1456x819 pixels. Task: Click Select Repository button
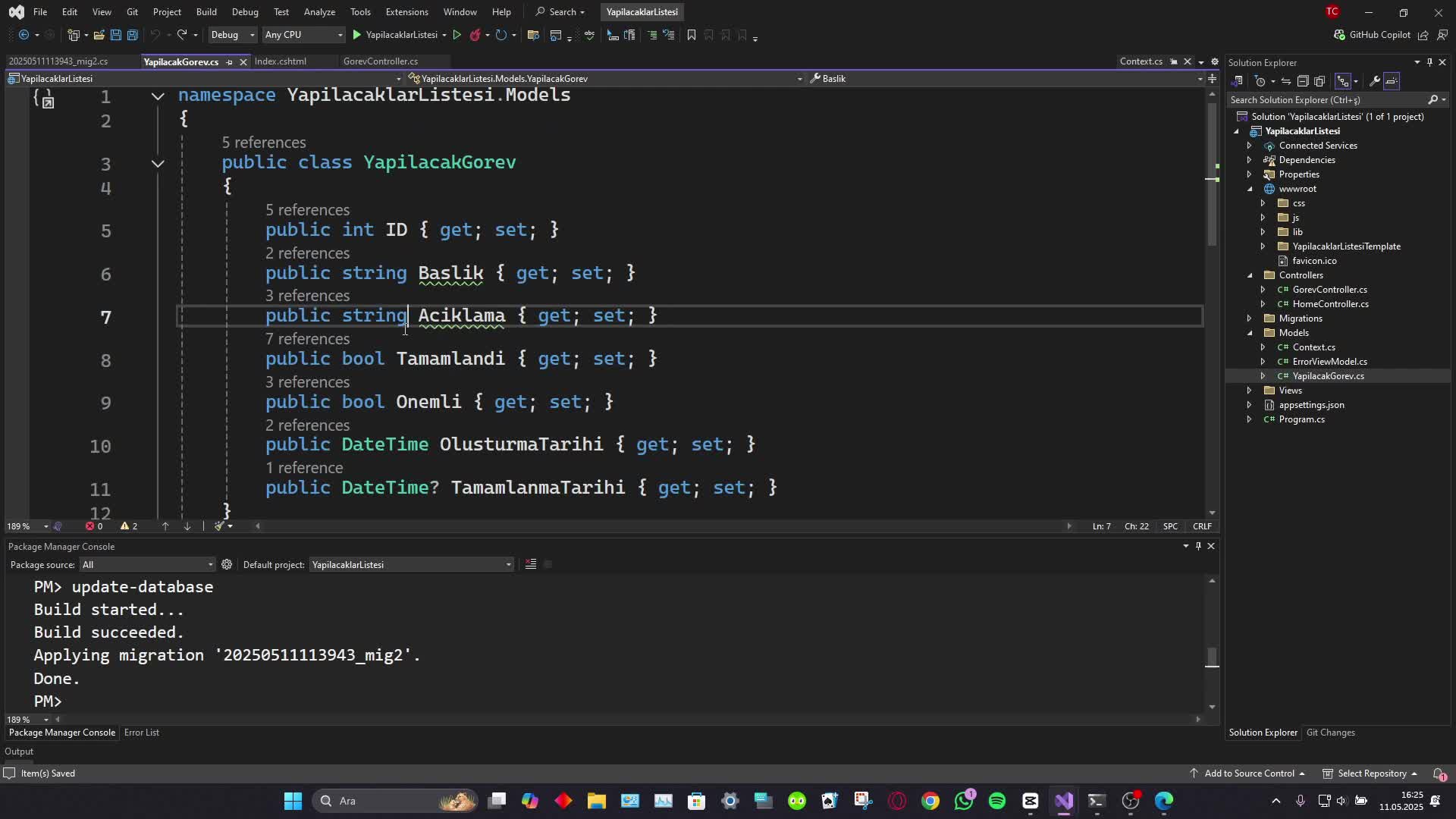[1370, 773]
